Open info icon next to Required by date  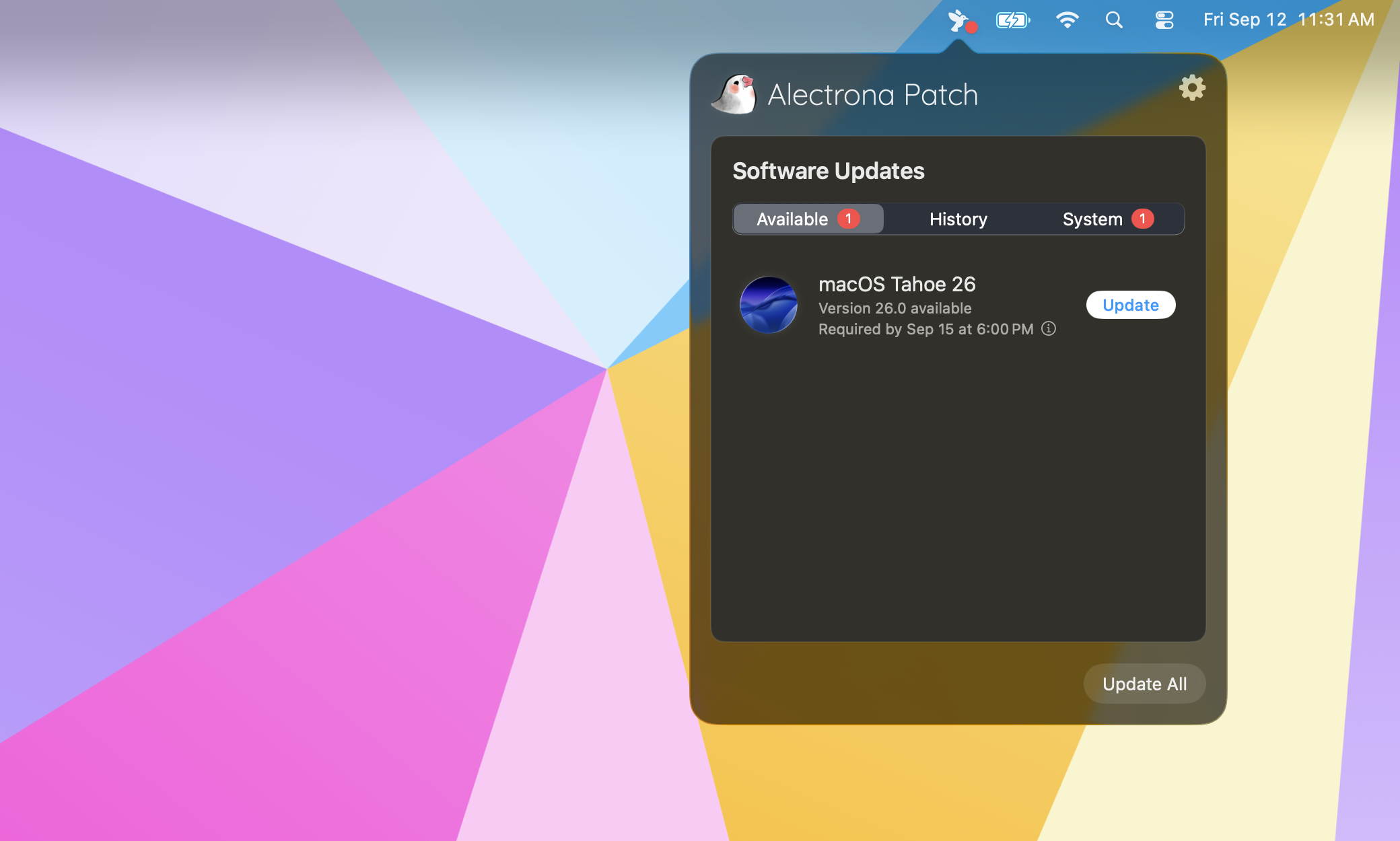point(1049,328)
